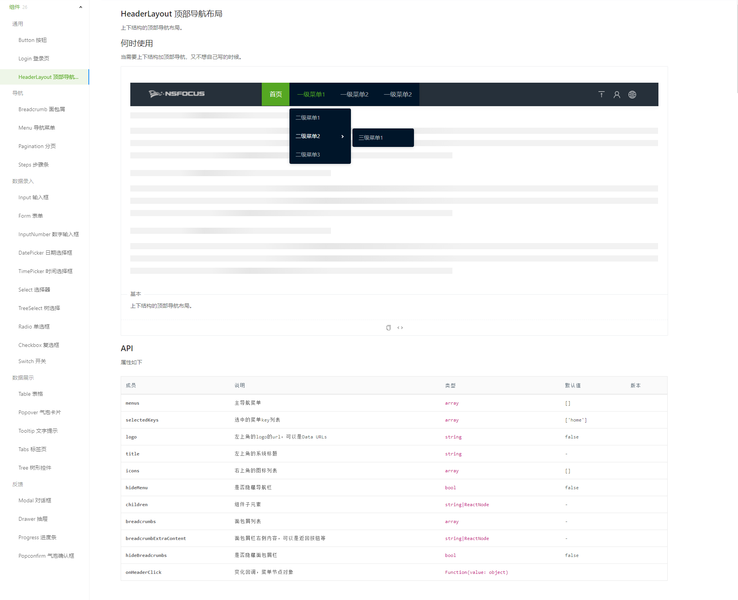Open the 一级菜单1 menu item
This screenshot has width=738, height=600.
tap(311, 94)
